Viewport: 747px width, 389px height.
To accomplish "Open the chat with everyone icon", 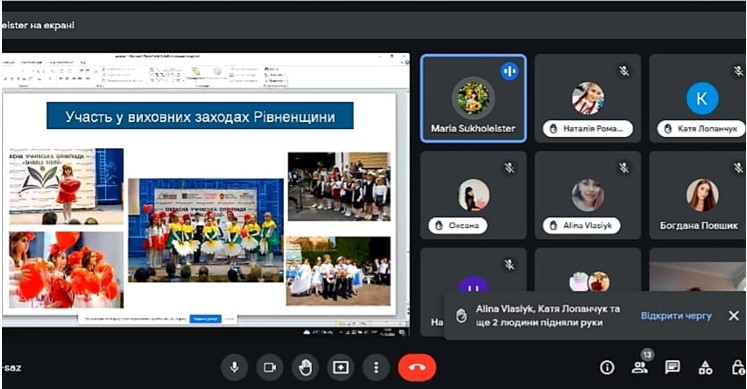I will click(x=673, y=367).
